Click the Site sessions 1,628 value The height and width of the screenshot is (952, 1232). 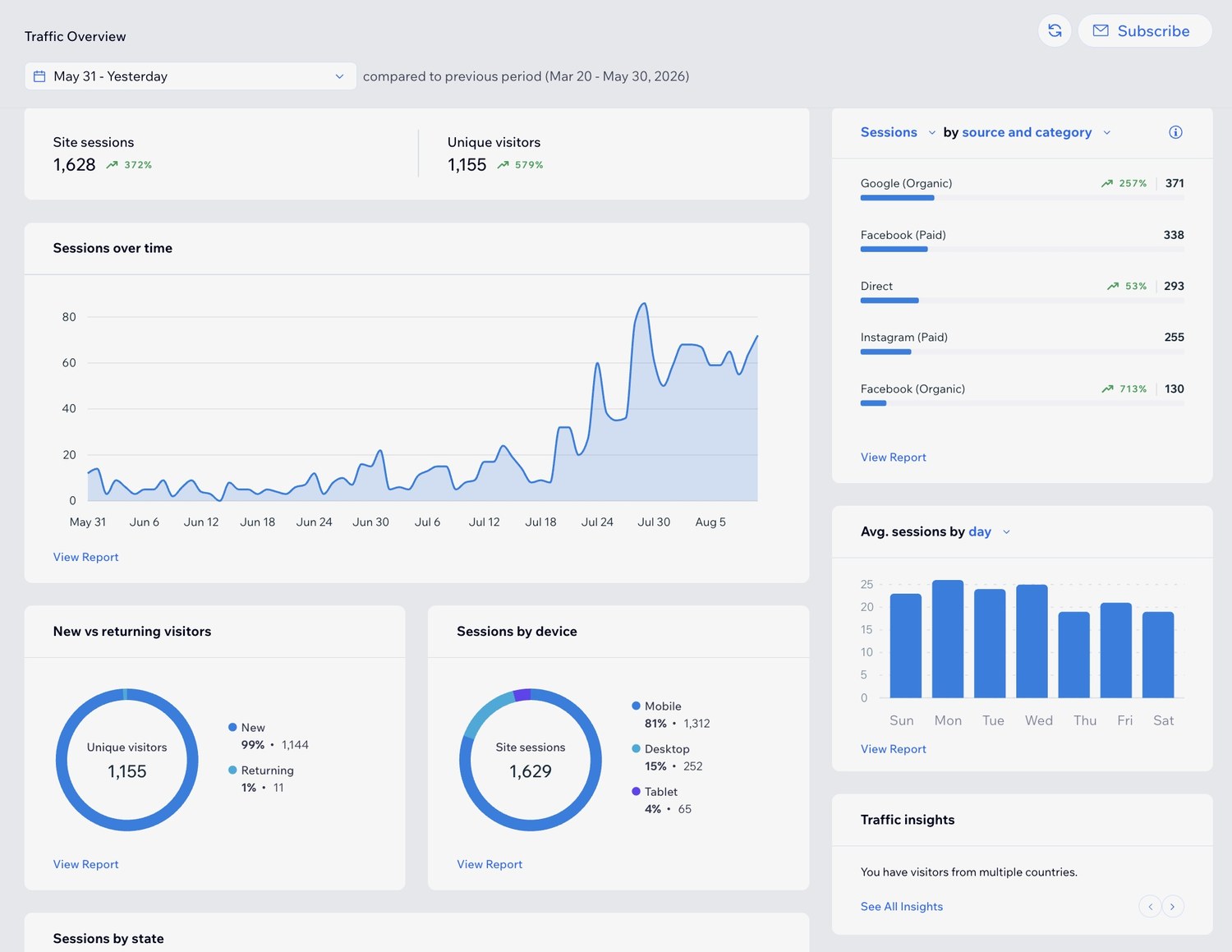coord(75,165)
